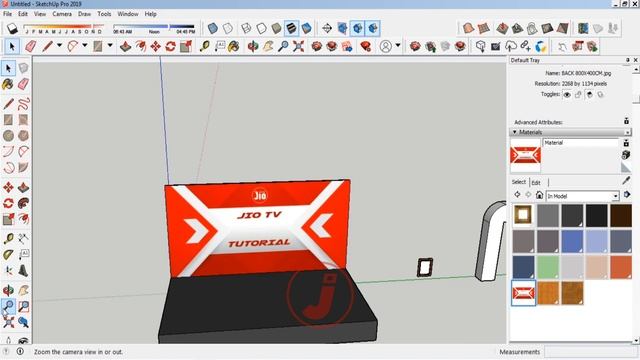Expand the Advanced Attributes section
Viewport: 640px width, 360px height.
tap(626, 121)
